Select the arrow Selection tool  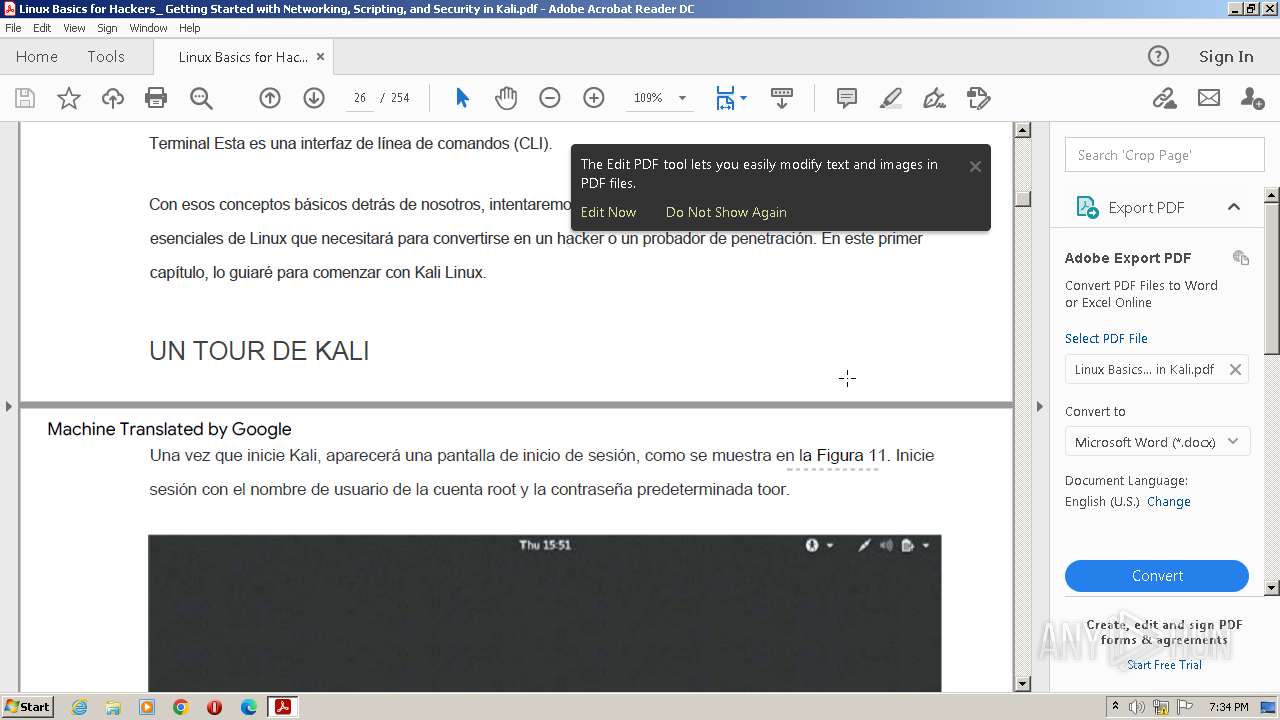462,98
